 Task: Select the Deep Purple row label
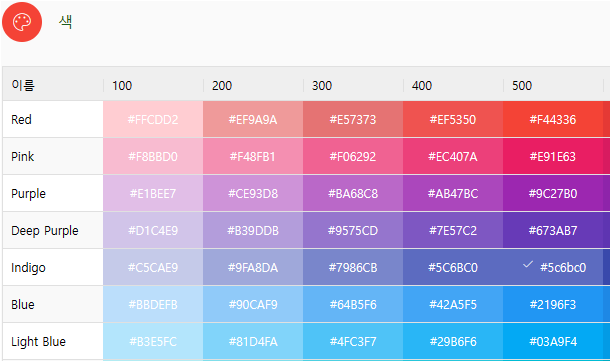(x=45, y=231)
